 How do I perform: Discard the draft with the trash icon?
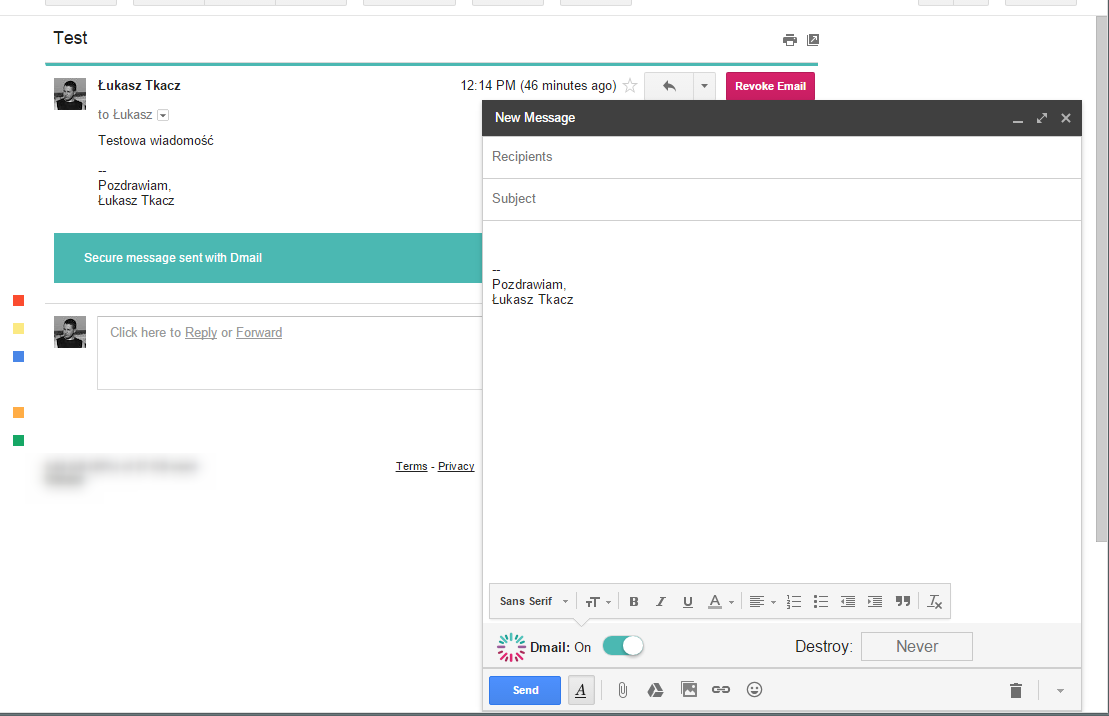(x=1016, y=691)
